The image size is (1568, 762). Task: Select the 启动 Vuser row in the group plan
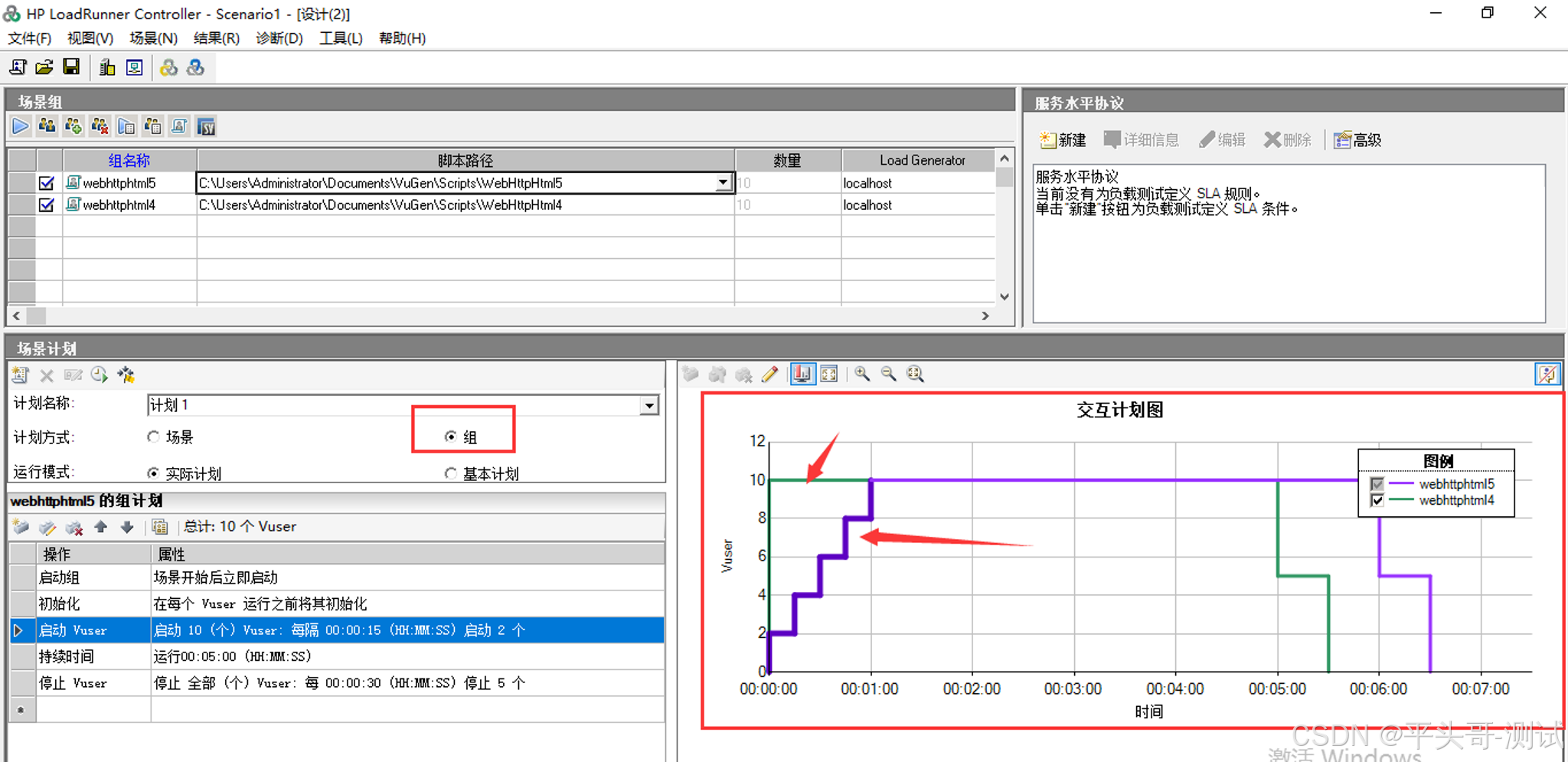coord(73,630)
